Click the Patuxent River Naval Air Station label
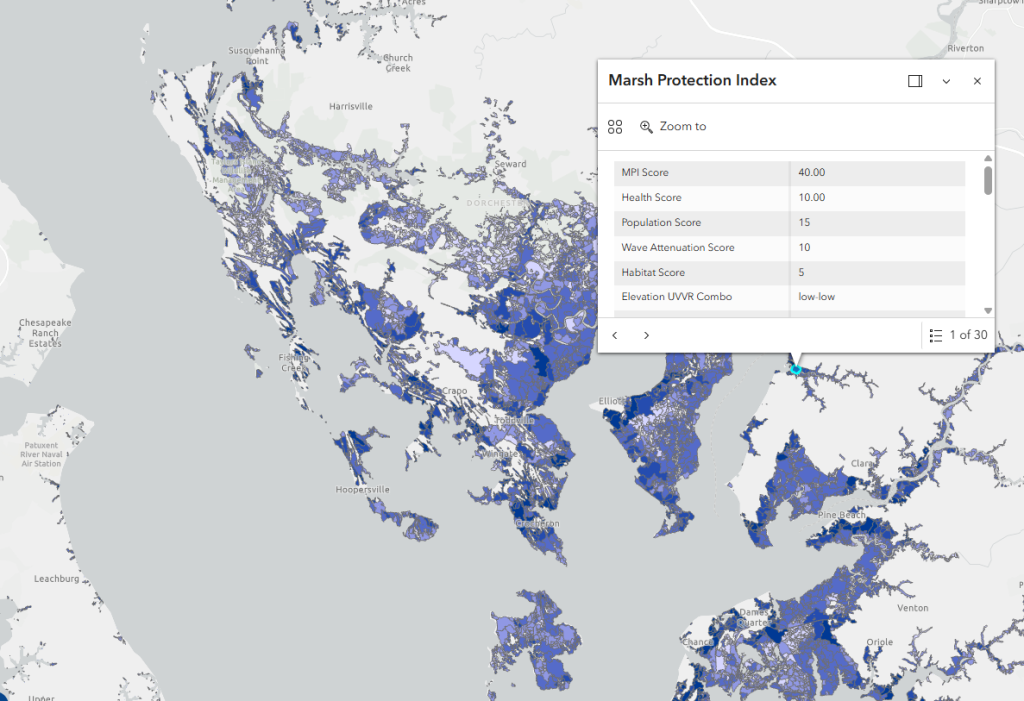 tap(41, 455)
